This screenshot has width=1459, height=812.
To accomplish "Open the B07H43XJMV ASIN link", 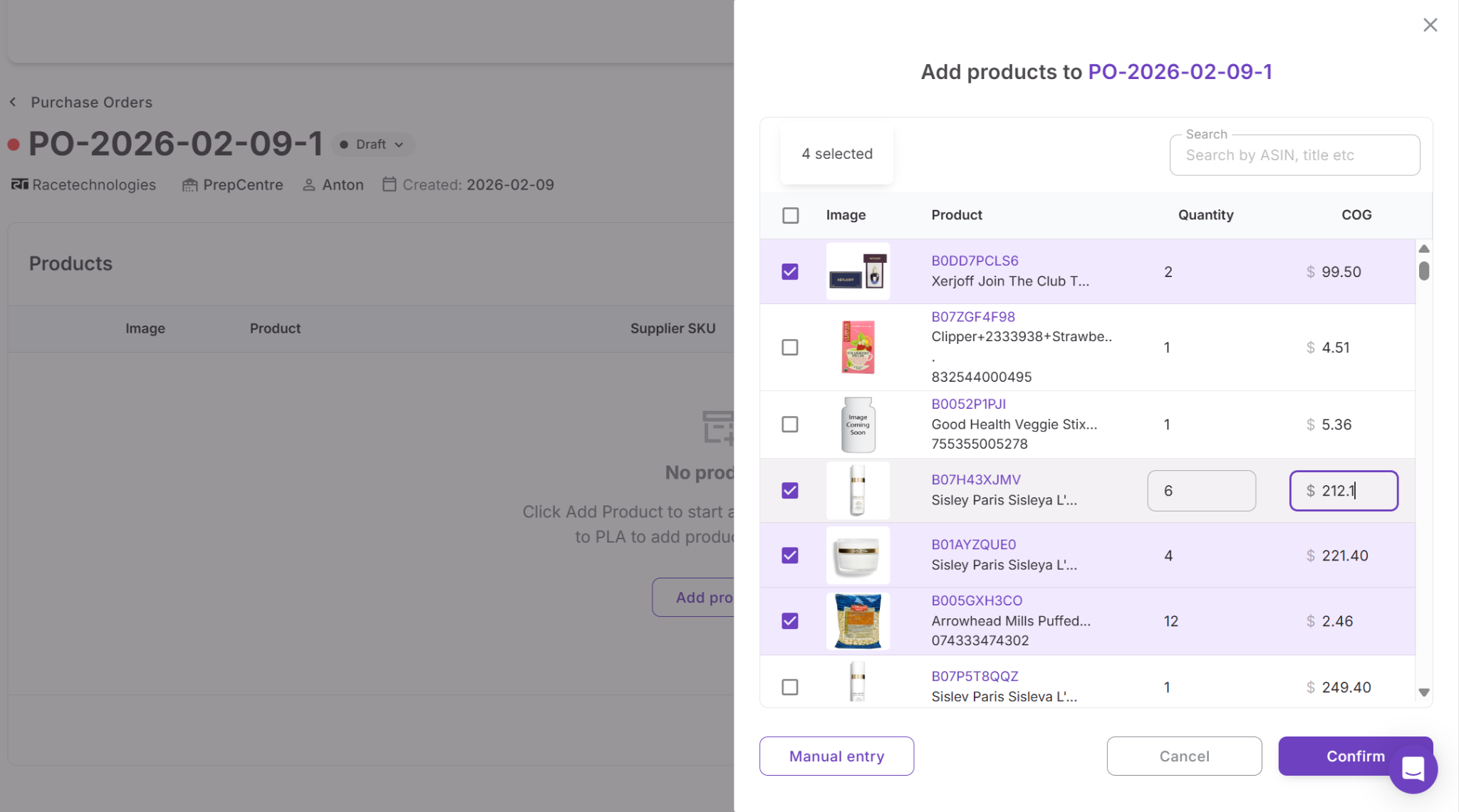I will tap(975, 479).
